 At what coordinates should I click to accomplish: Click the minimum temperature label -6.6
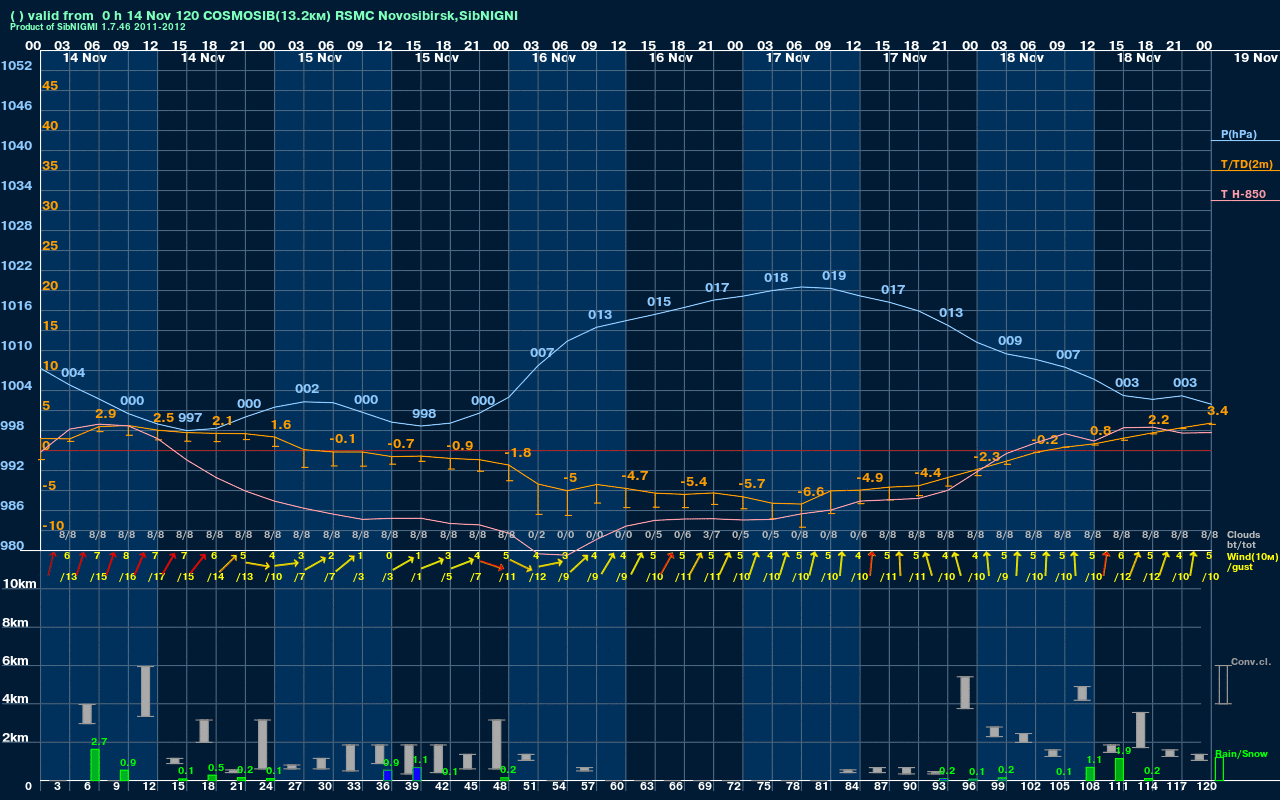point(810,492)
